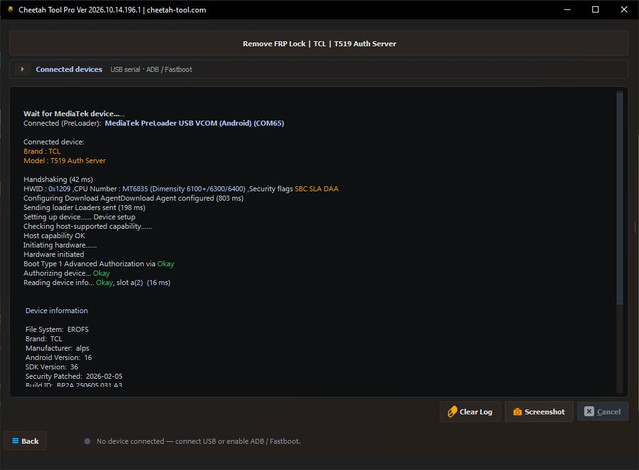
Task: Click the scrollbar track below the thumb
Action: (x=619, y=349)
